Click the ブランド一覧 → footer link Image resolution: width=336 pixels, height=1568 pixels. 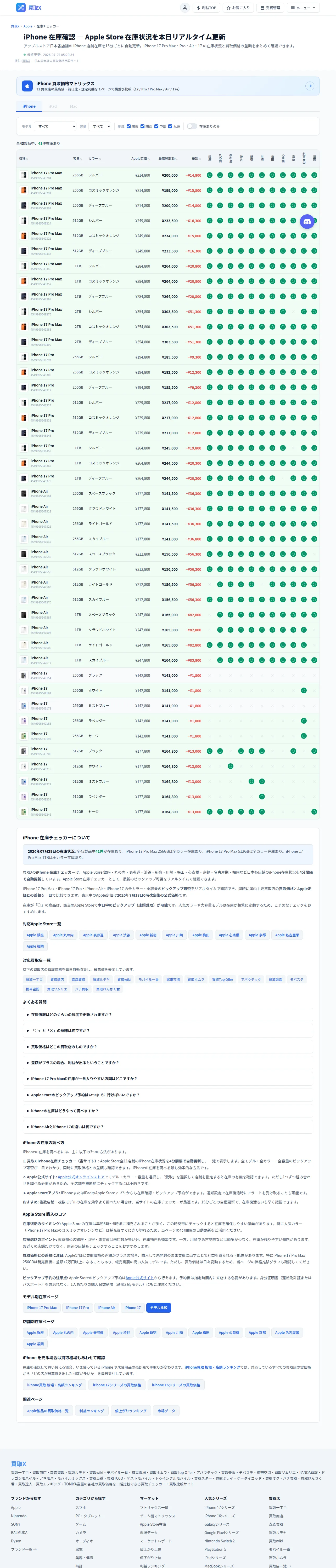click(24, 1549)
